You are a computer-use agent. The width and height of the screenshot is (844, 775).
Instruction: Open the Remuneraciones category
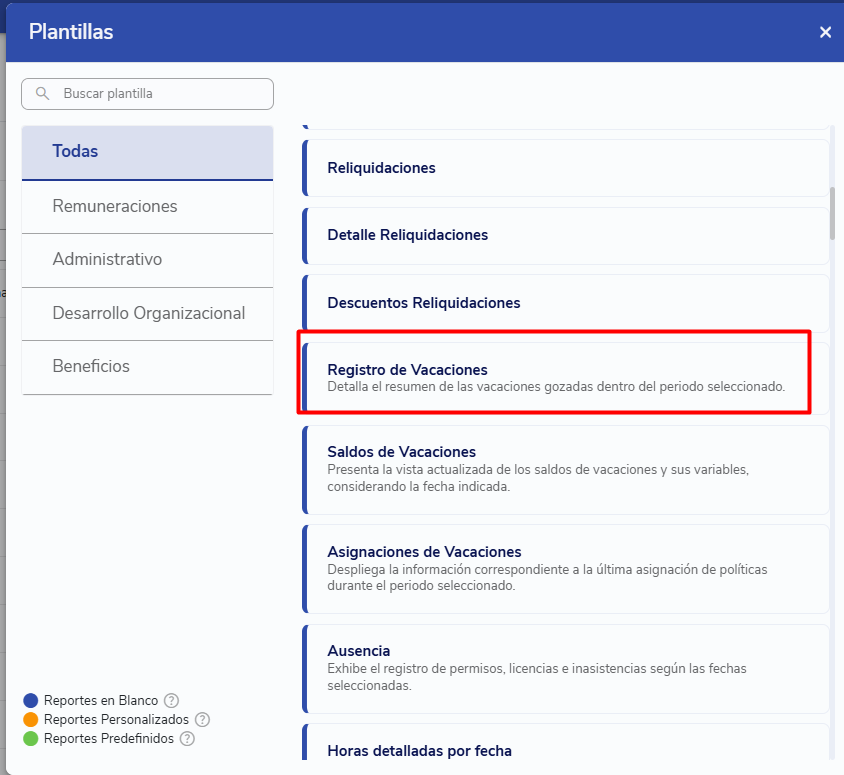(147, 207)
